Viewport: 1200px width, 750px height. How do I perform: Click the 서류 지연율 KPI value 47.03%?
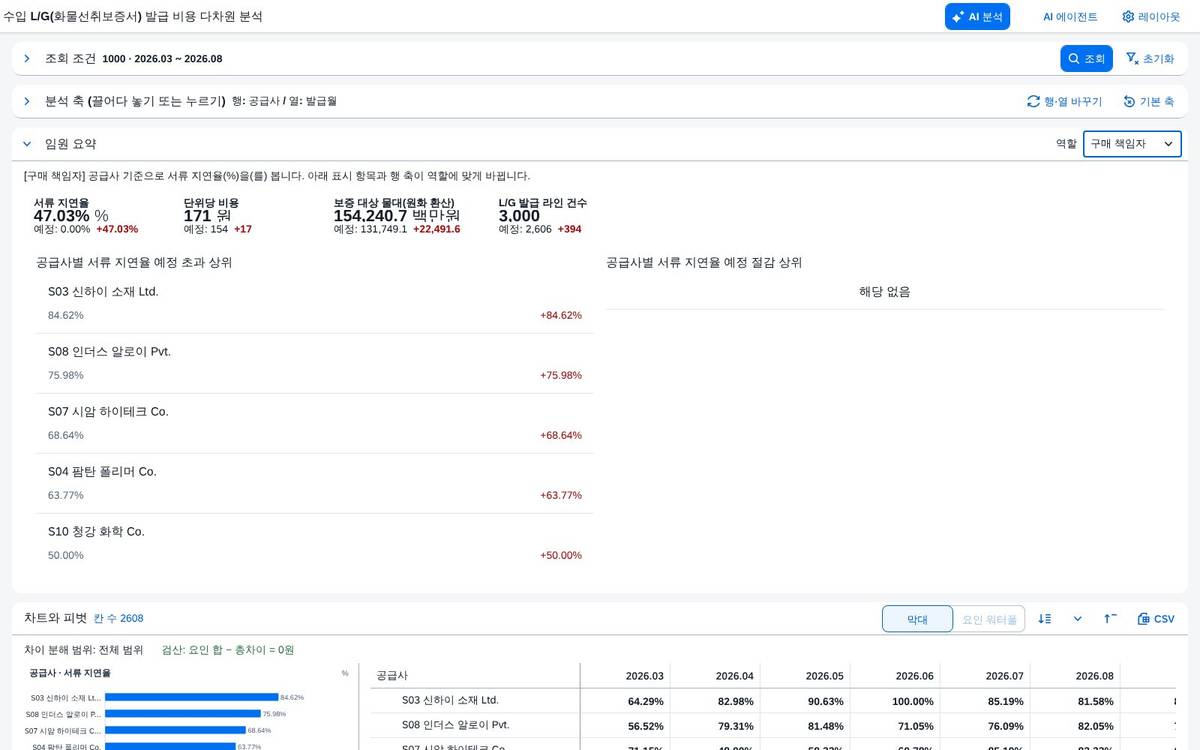(71, 216)
